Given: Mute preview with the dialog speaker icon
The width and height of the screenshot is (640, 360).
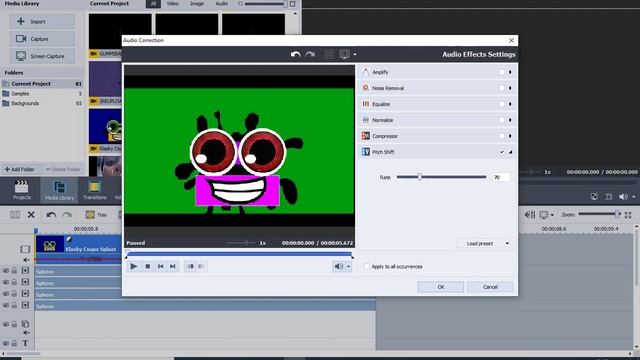Looking at the screenshot, I should 338,267.
